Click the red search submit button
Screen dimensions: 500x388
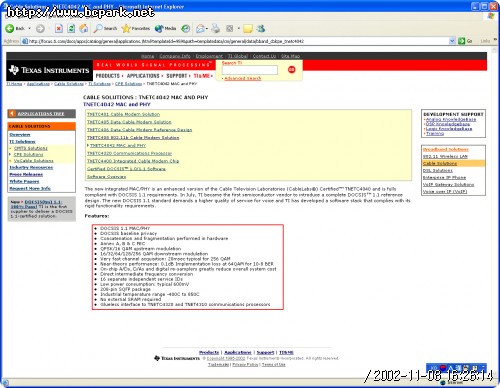point(291,69)
